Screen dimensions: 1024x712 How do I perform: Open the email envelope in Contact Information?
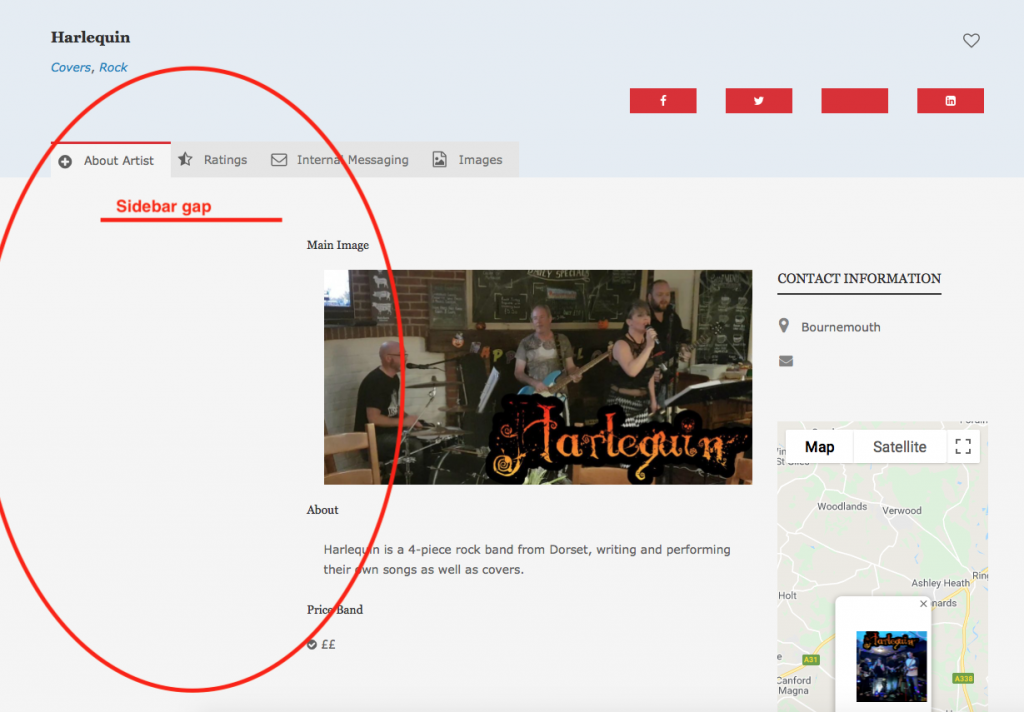tap(786, 360)
